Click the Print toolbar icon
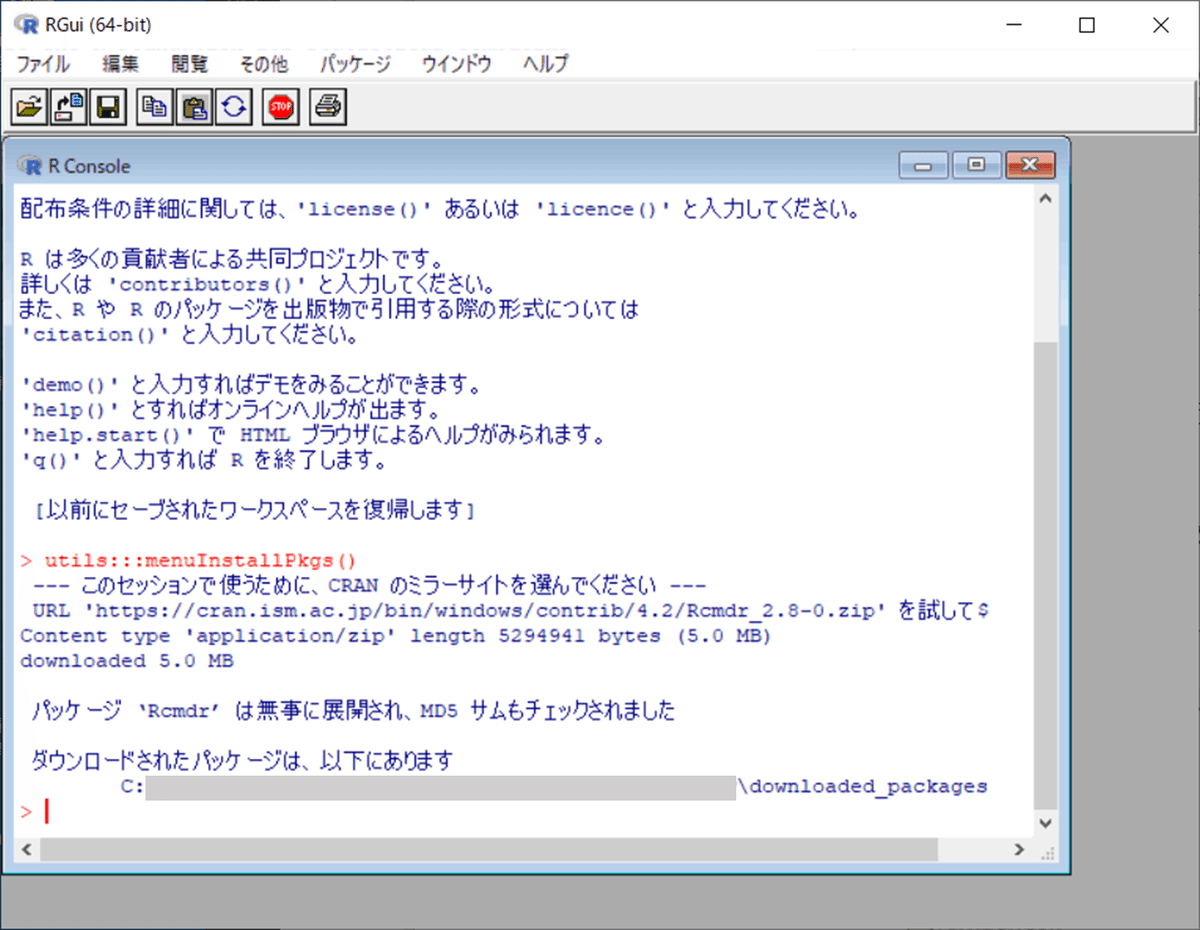The height and width of the screenshot is (930, 1200). pos(328,107)
